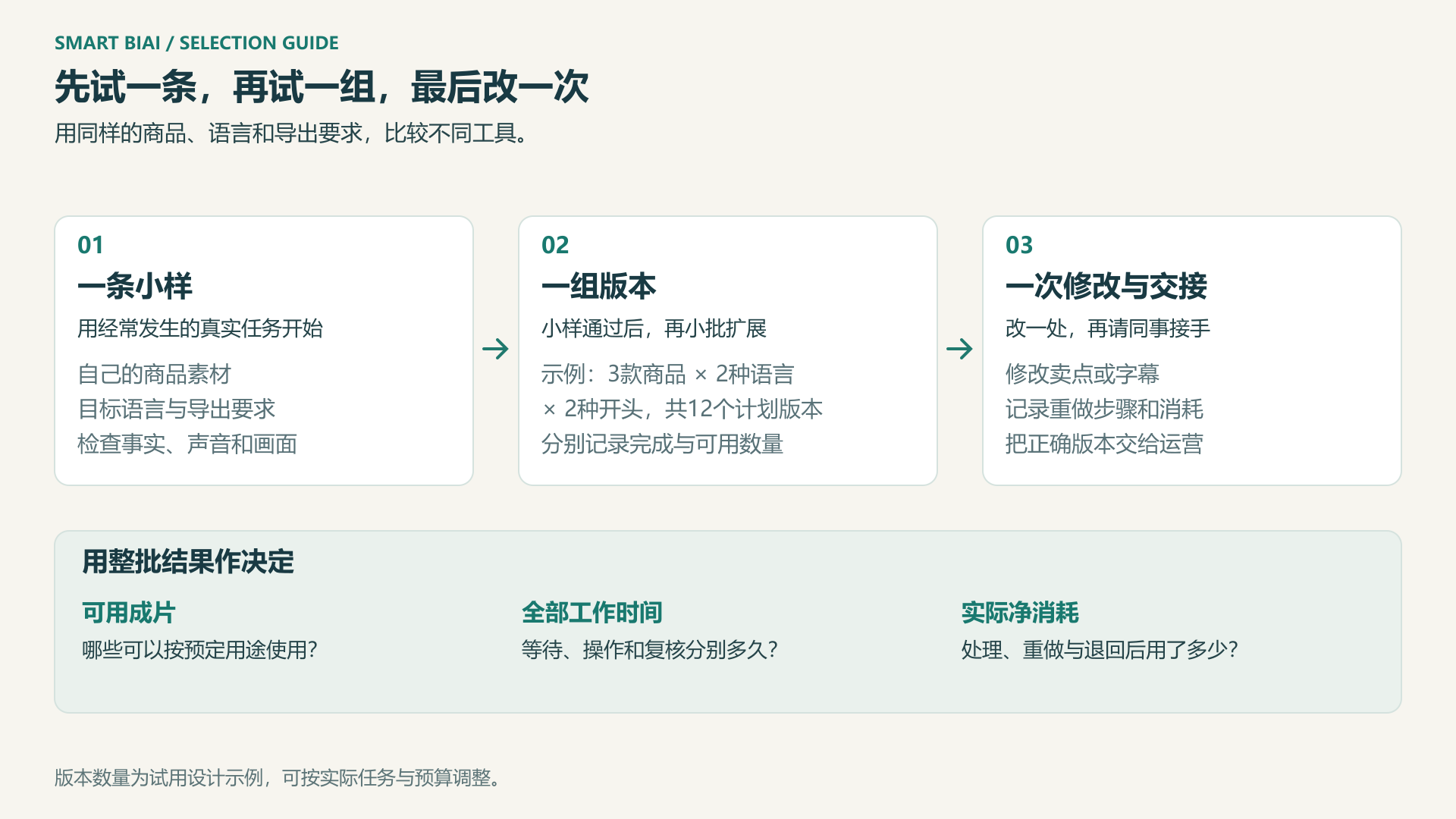The image size is (1456, 819).
Task: Click the step number '03'
Action: pyautogui.click(x=1019, y=245)
